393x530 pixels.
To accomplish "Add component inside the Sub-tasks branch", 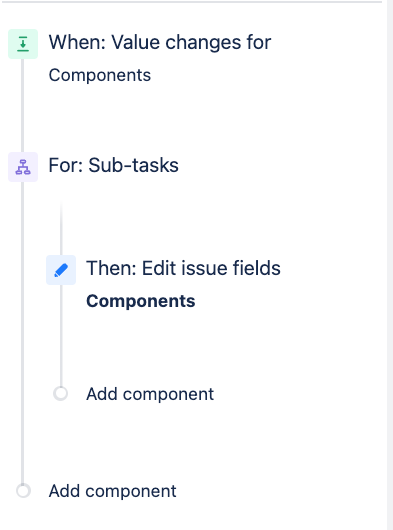I will pos(150,394).
